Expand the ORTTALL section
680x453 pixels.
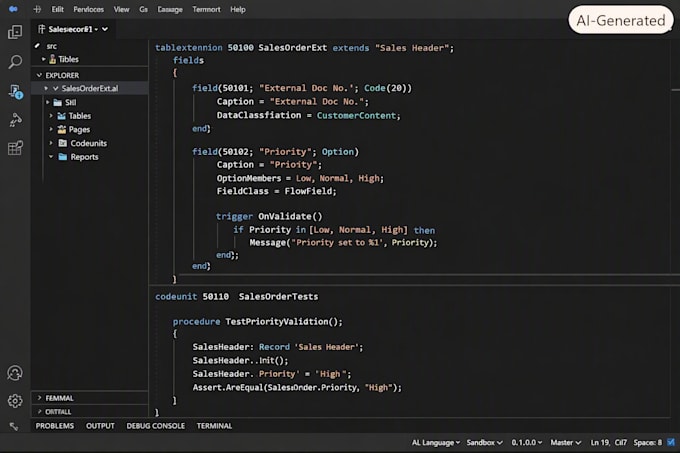pyautogui.click(x=39, y=411)
